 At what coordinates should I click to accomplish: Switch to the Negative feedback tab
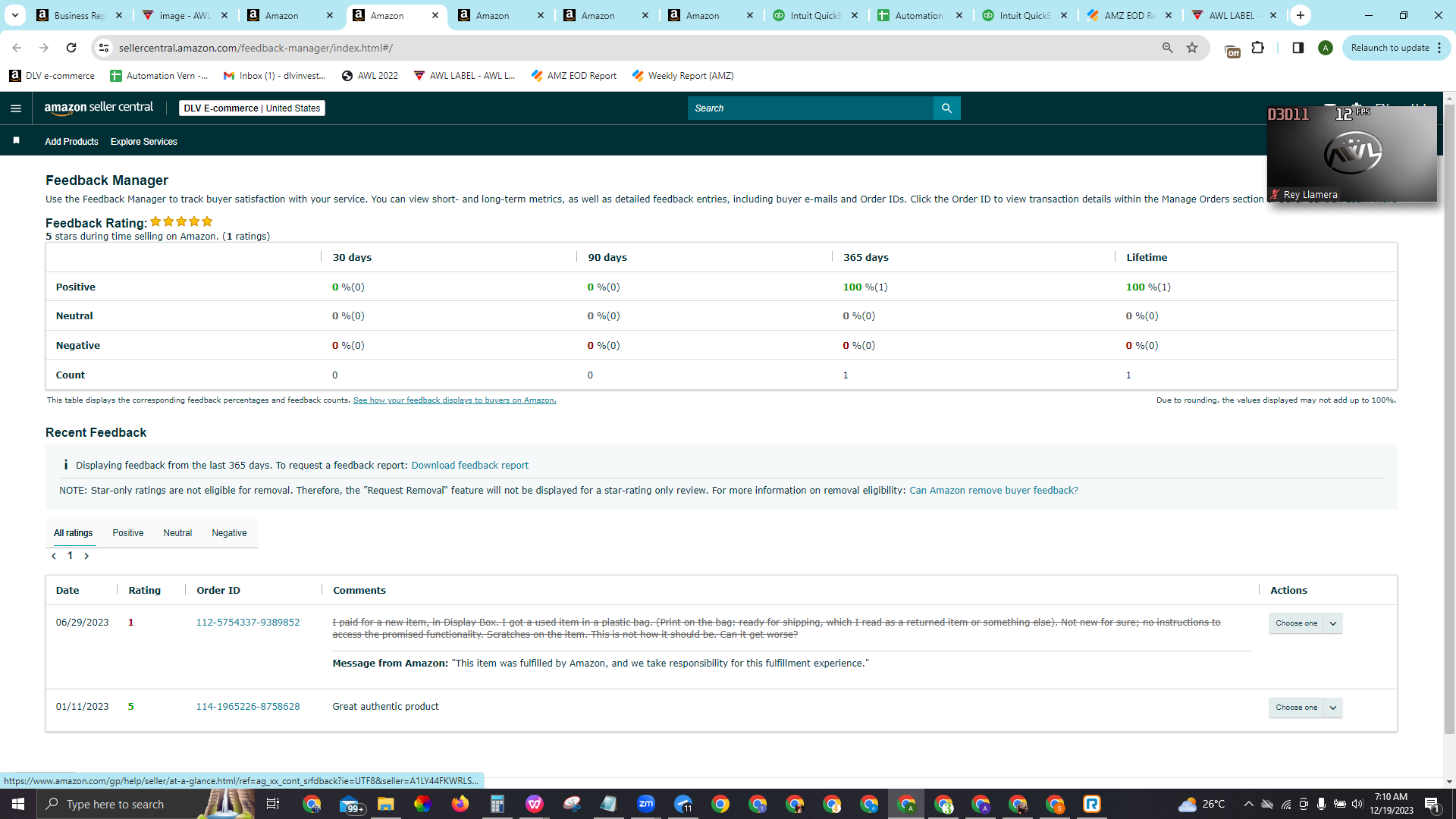pos(229,533)
